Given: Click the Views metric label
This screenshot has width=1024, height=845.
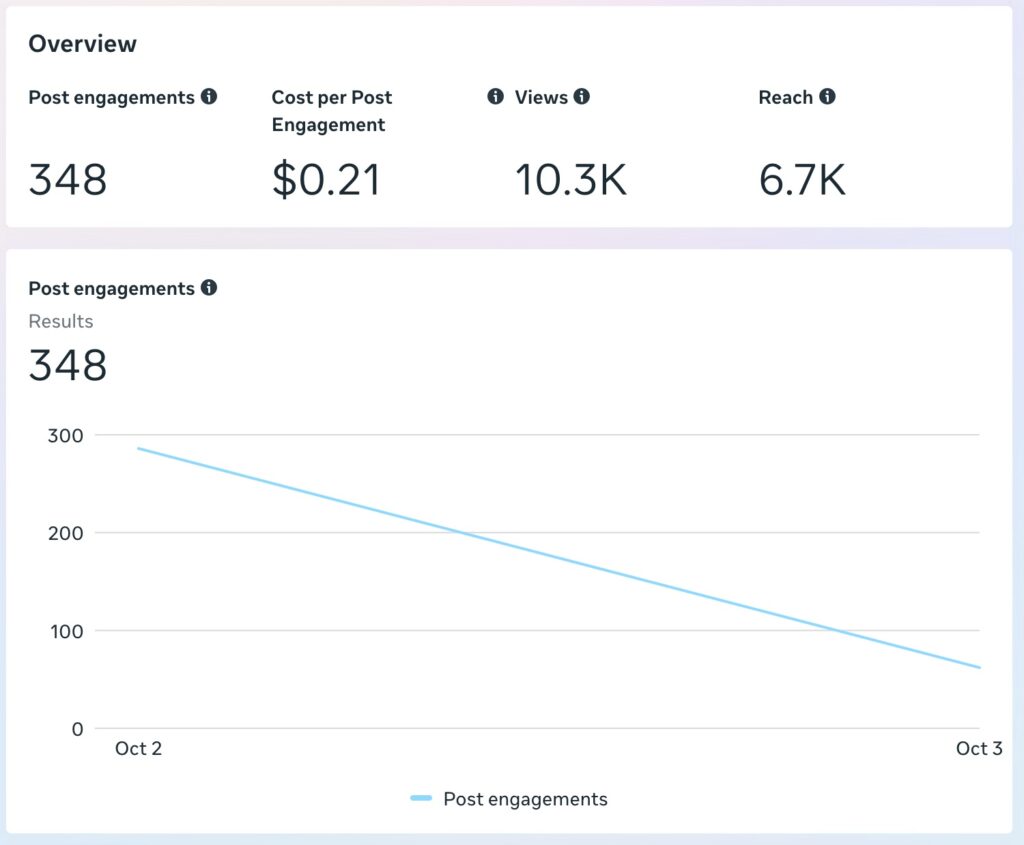Looking at the screenshot, I should tap(541, 97).
